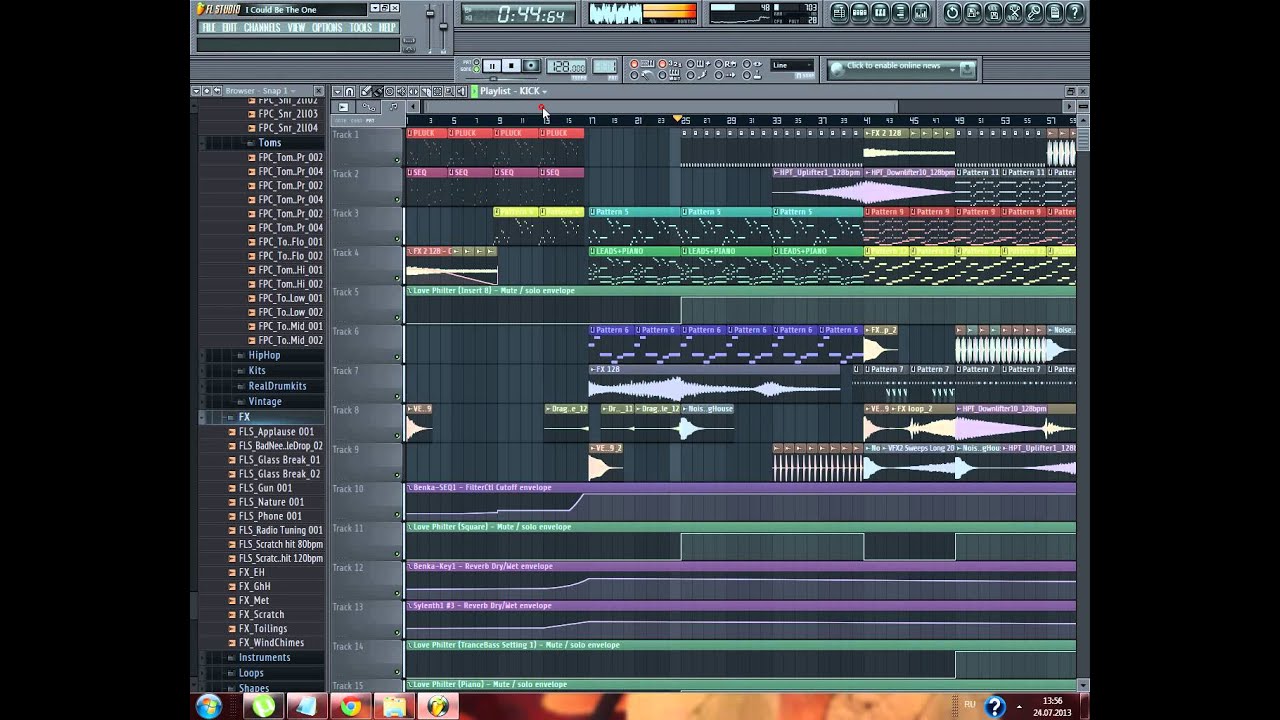Select the playlist slip tool
Viewport: 1280px width, 720px height.
click(x=414, y=91)
